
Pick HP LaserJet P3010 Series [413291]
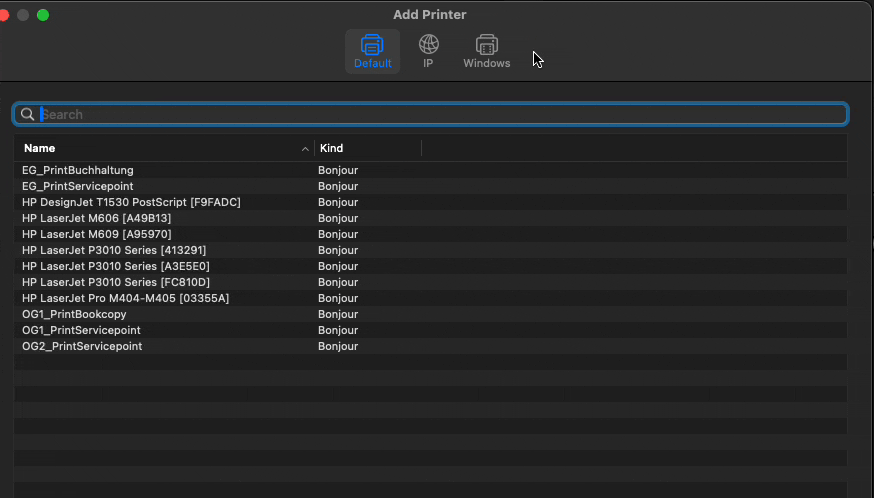114,250
